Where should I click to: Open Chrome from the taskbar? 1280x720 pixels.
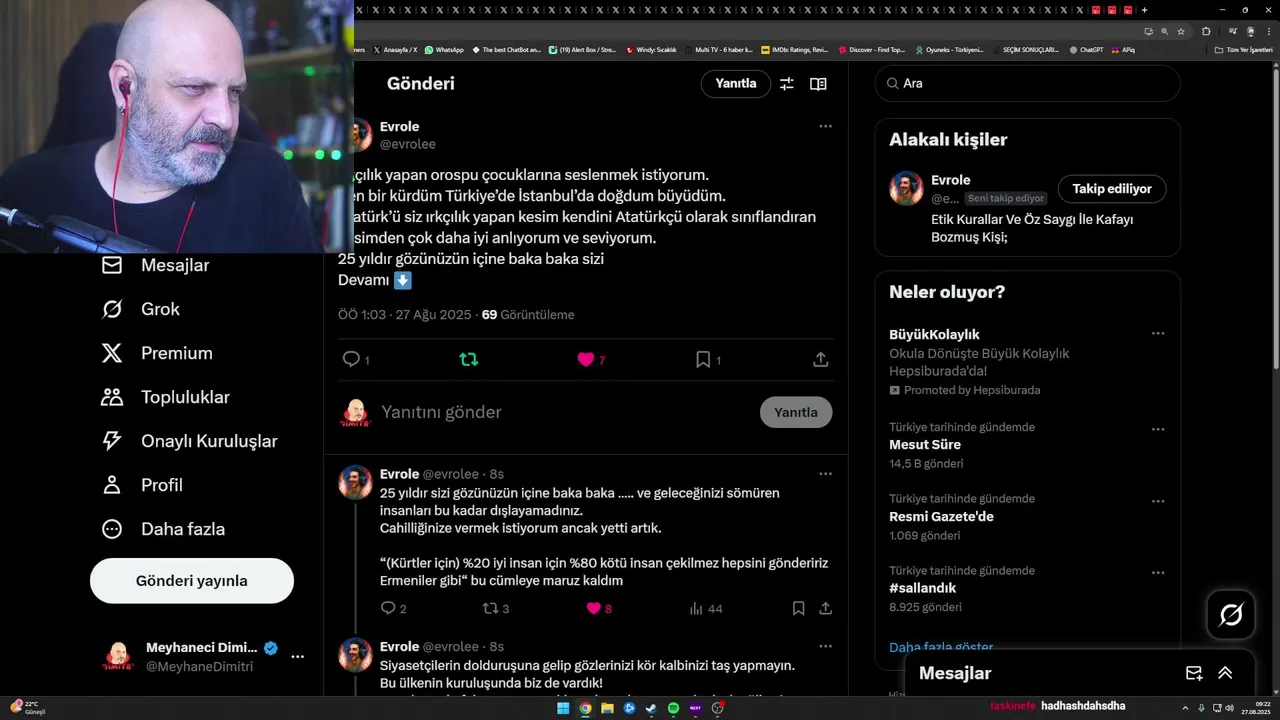(585, 708)
